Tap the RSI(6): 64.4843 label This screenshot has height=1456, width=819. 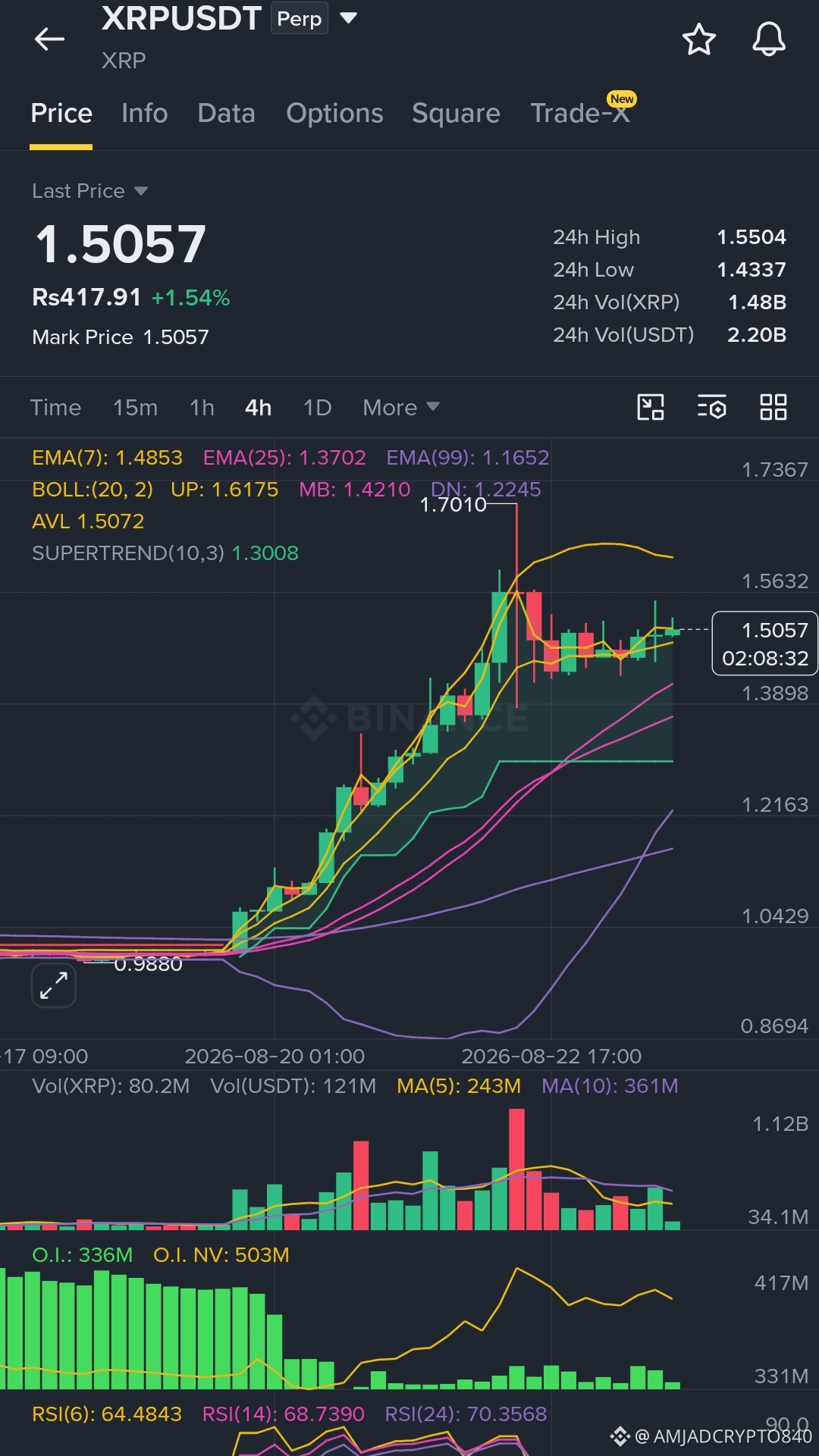pos(107,1414)
